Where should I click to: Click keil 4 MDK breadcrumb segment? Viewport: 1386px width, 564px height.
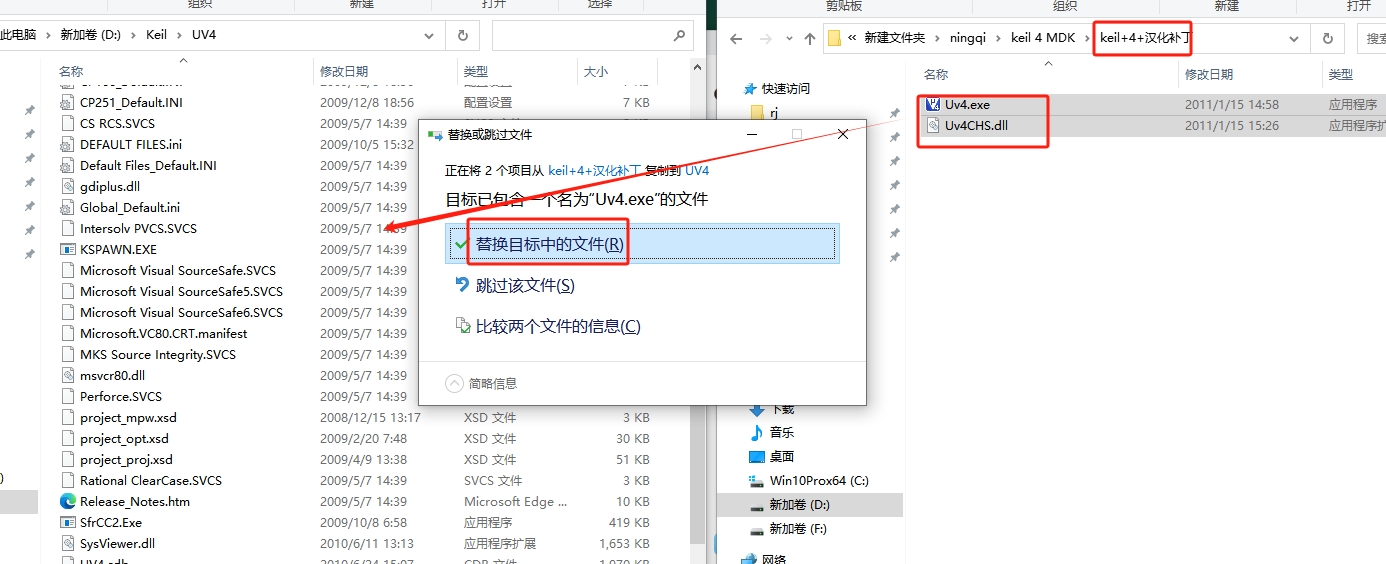[1044, 38]
